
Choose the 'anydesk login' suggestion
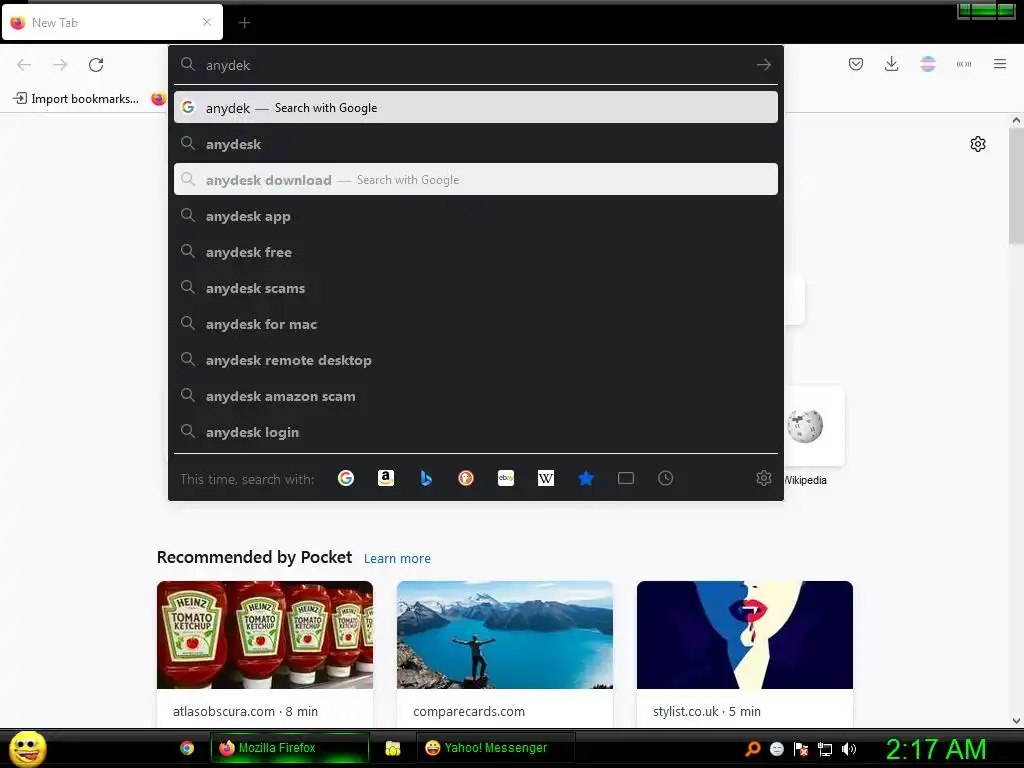[475, 432]
